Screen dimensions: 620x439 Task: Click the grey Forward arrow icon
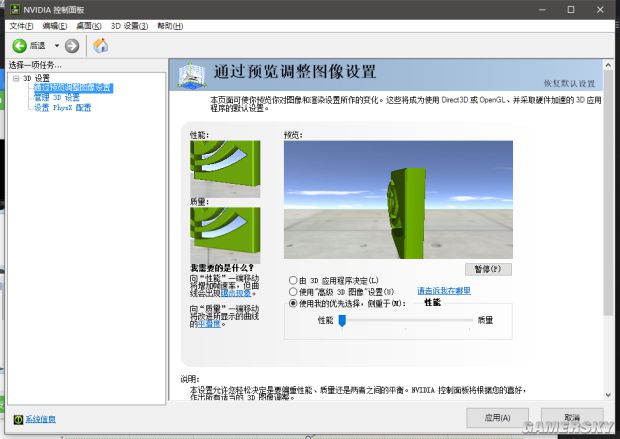click(x=72, y=46)
